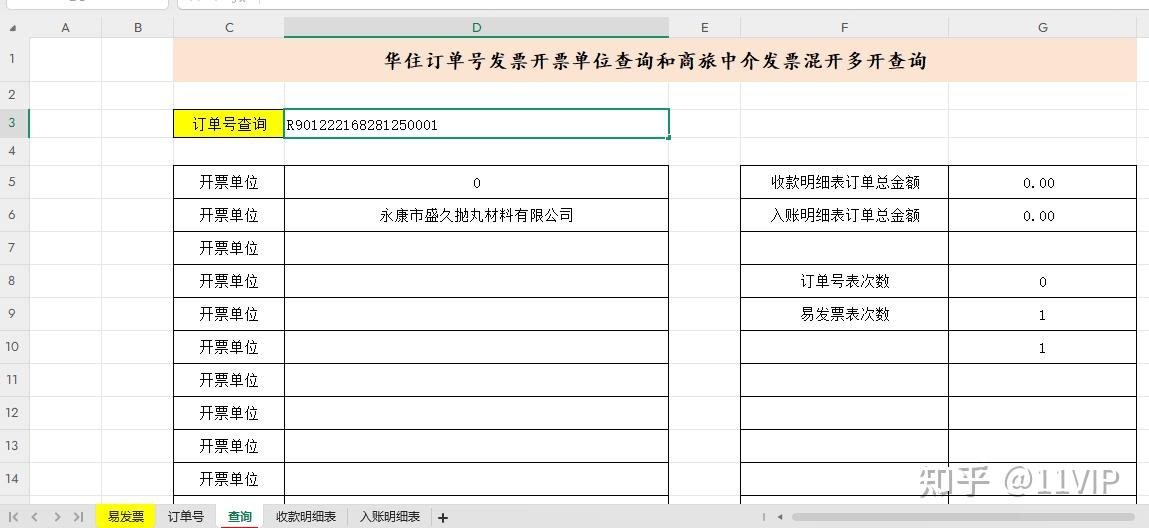Click the 开票单位 cell in row 14
This screenshot has width=1149, height=528.
tap(229, 479)
